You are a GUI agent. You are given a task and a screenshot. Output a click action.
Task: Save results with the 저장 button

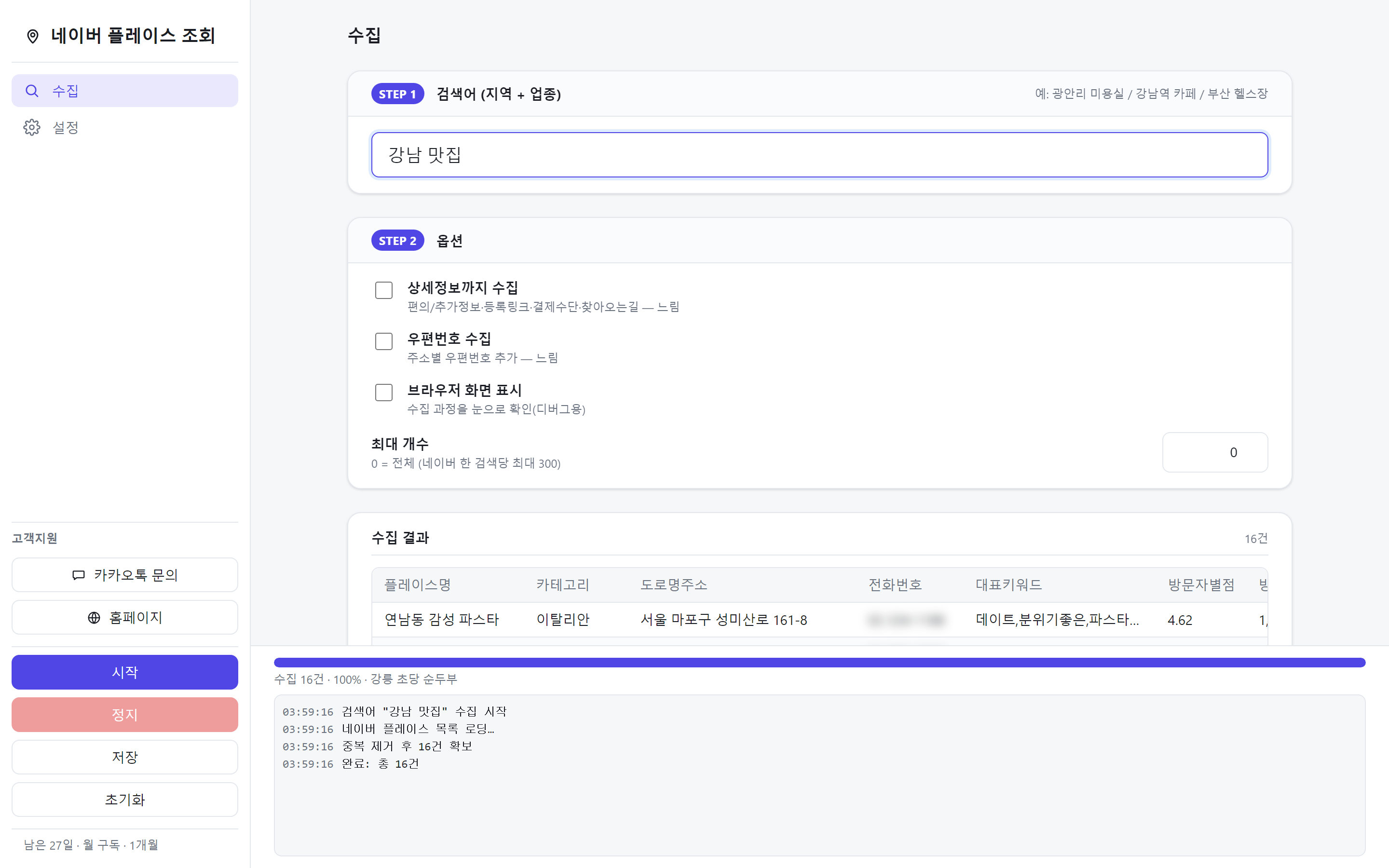(x=124, y=757)
